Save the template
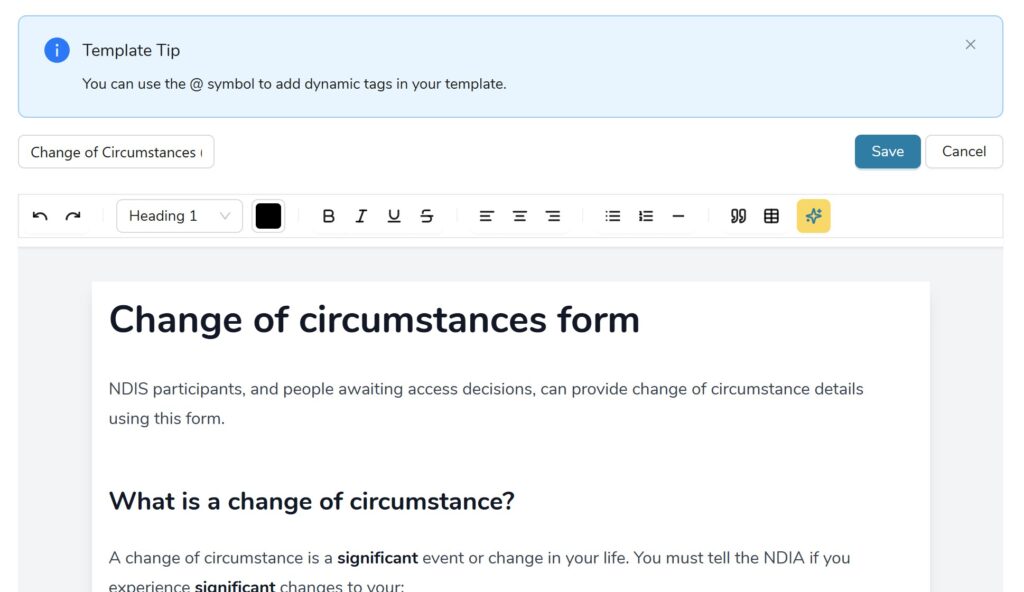The image size is (1024, 592). pos(887,152)
